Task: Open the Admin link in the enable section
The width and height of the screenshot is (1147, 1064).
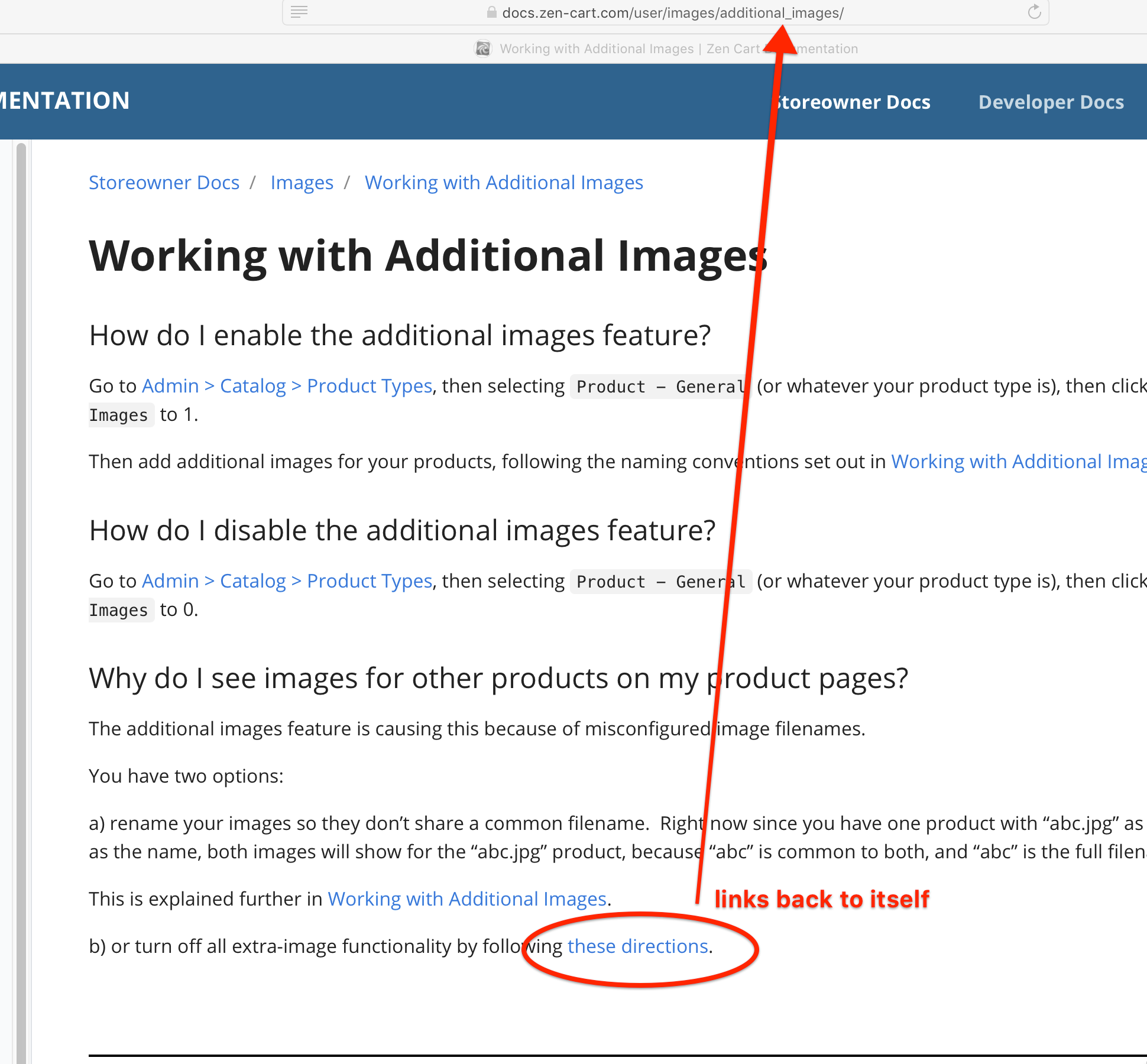Action: click(x=170, y=385)
